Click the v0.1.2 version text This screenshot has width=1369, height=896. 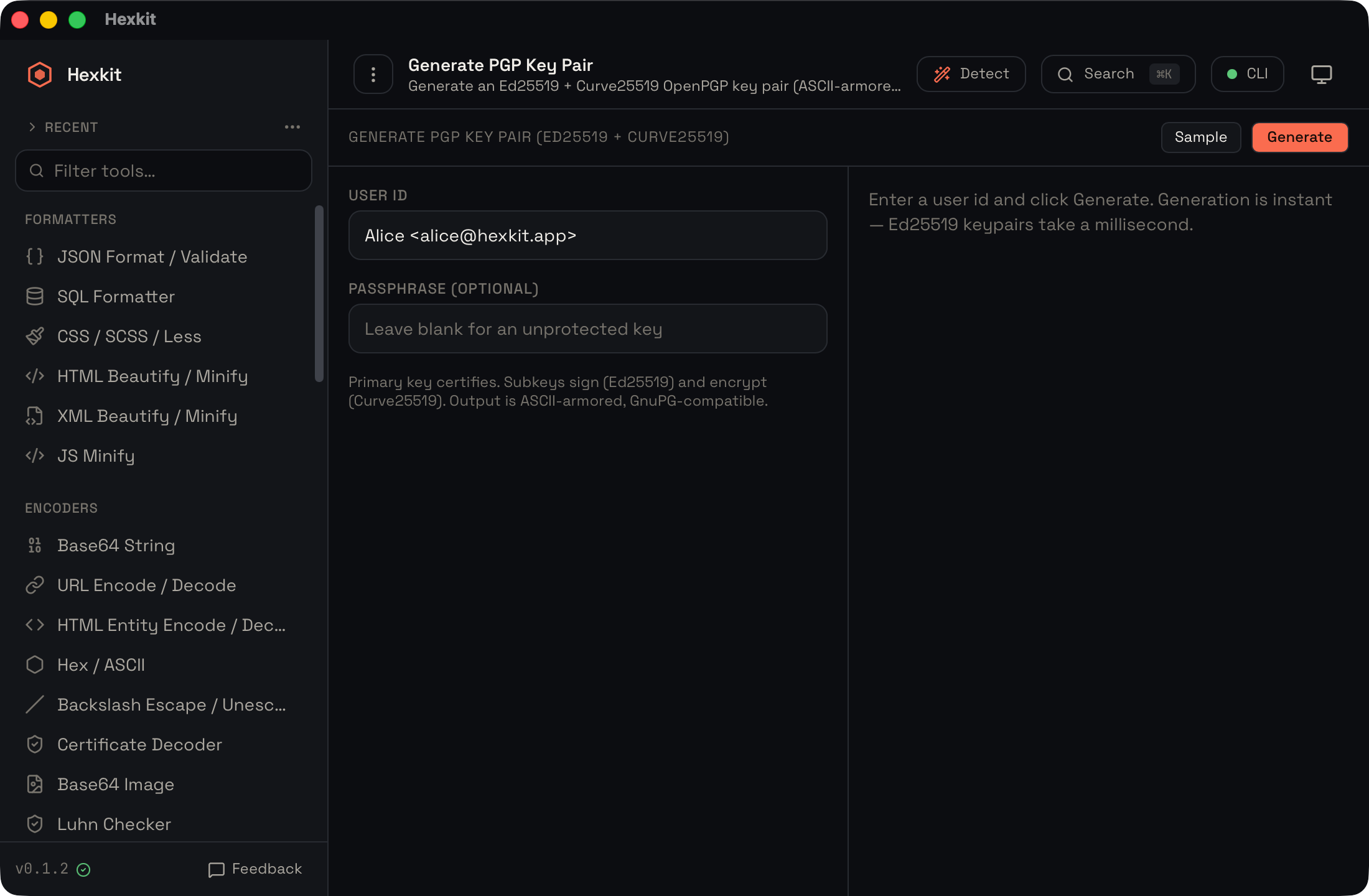click(42, 869)
